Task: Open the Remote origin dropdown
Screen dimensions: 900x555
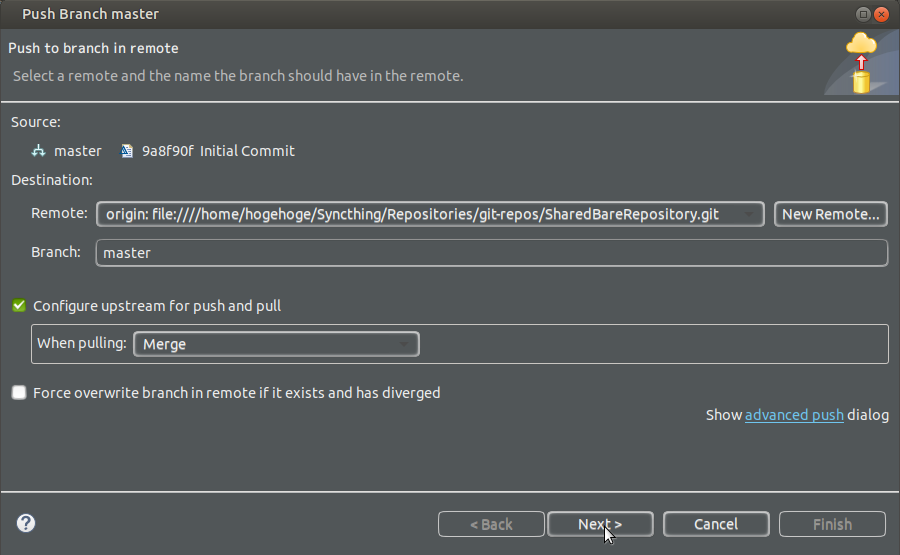Action: coord(430,214)
